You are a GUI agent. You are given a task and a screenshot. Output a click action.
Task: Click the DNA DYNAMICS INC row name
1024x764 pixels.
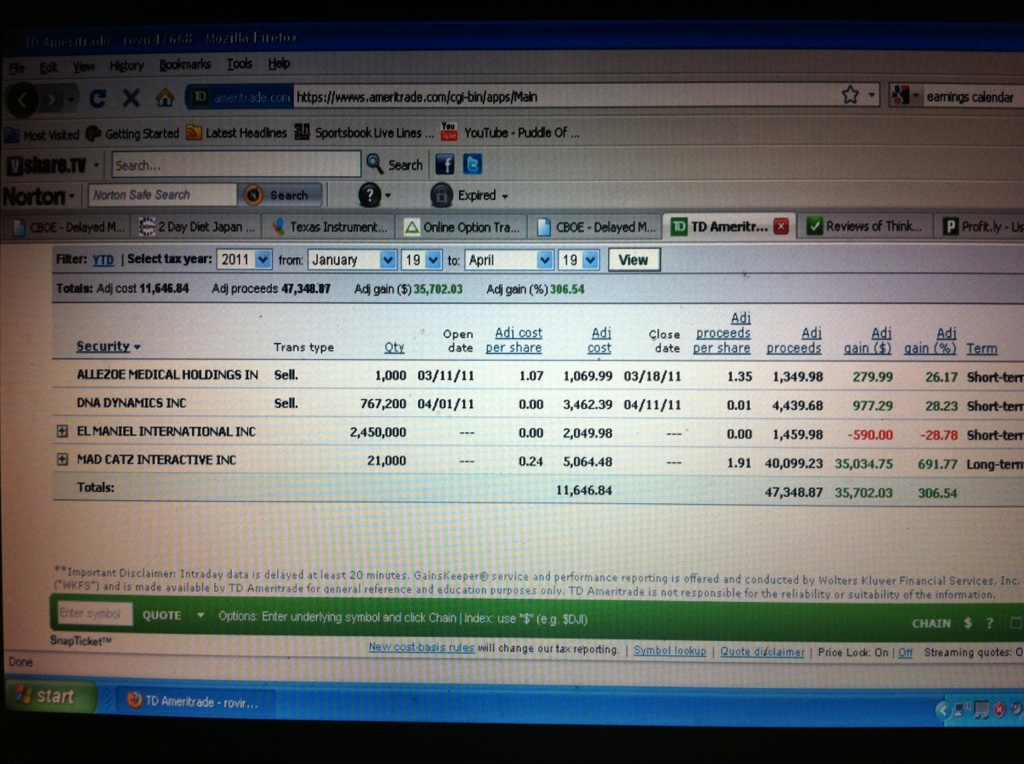click(131, 403)
